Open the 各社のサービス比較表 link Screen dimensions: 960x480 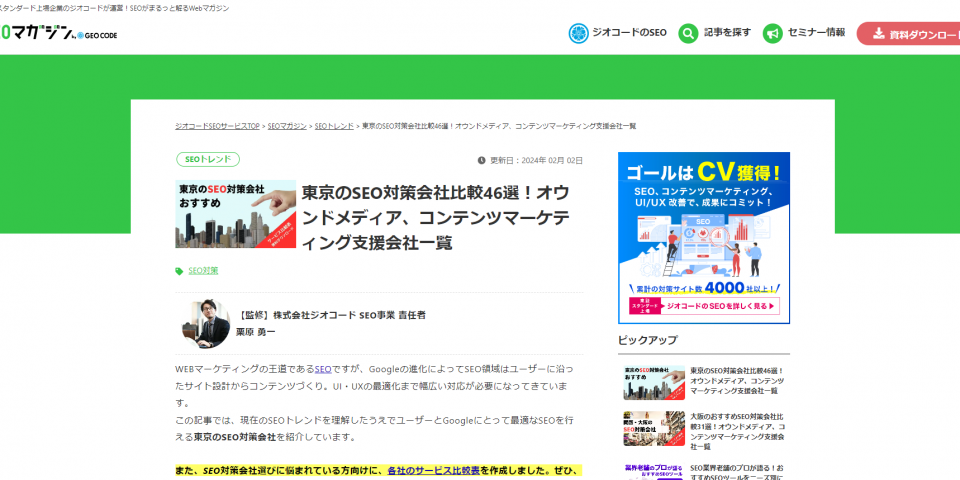(433, 470)
